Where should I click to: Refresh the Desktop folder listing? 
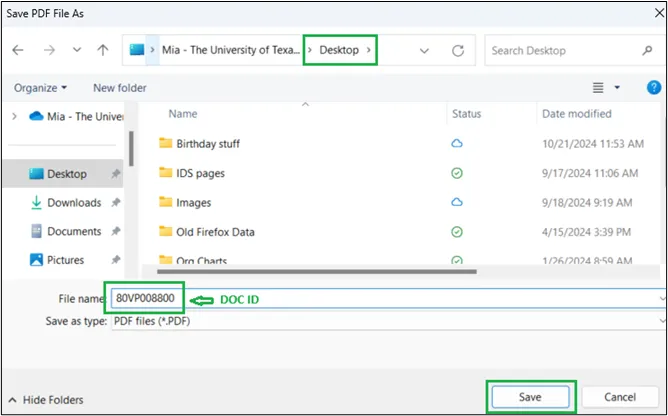458,50
